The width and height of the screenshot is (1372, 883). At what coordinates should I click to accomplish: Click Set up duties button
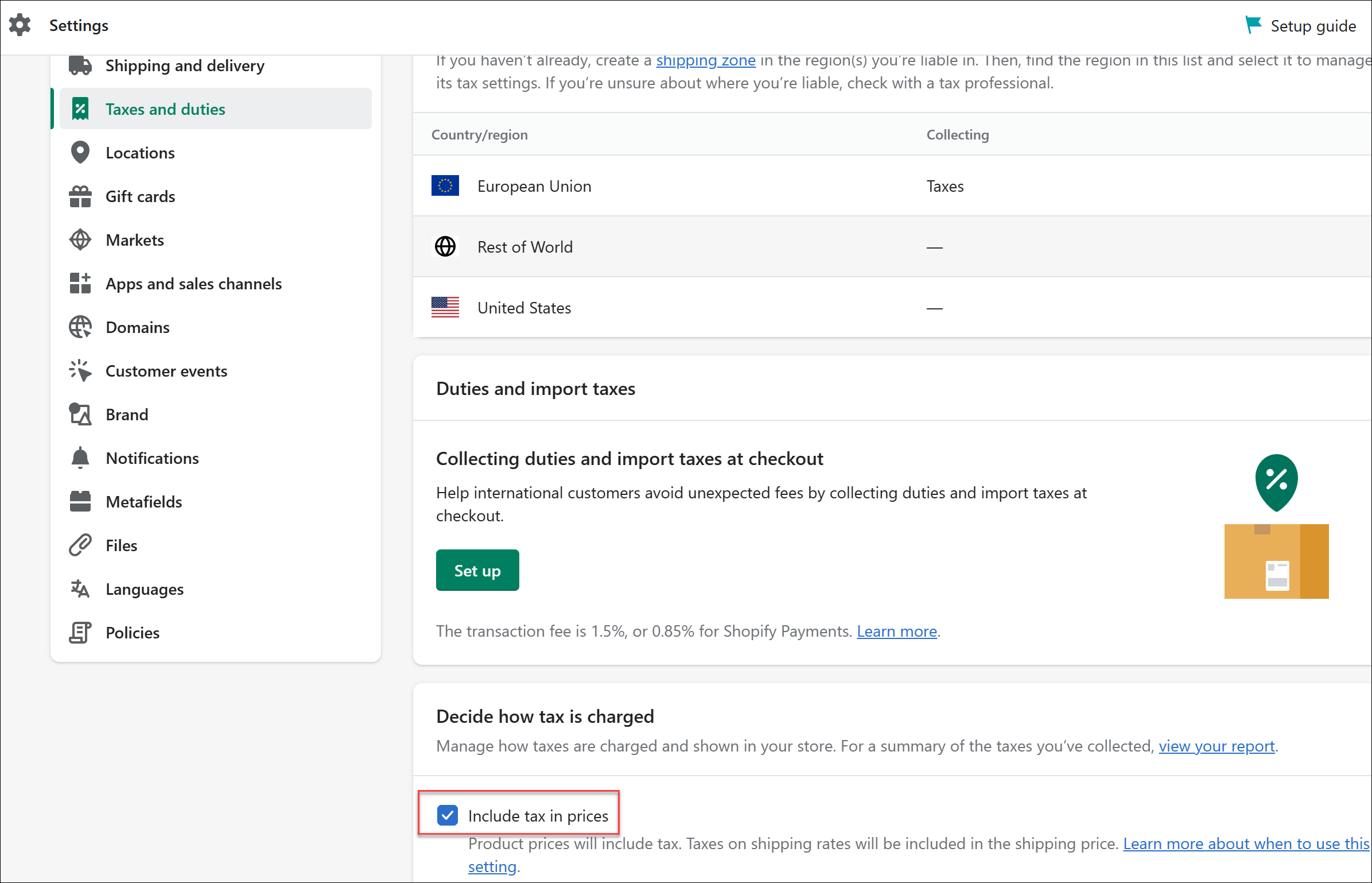[477, 570]
